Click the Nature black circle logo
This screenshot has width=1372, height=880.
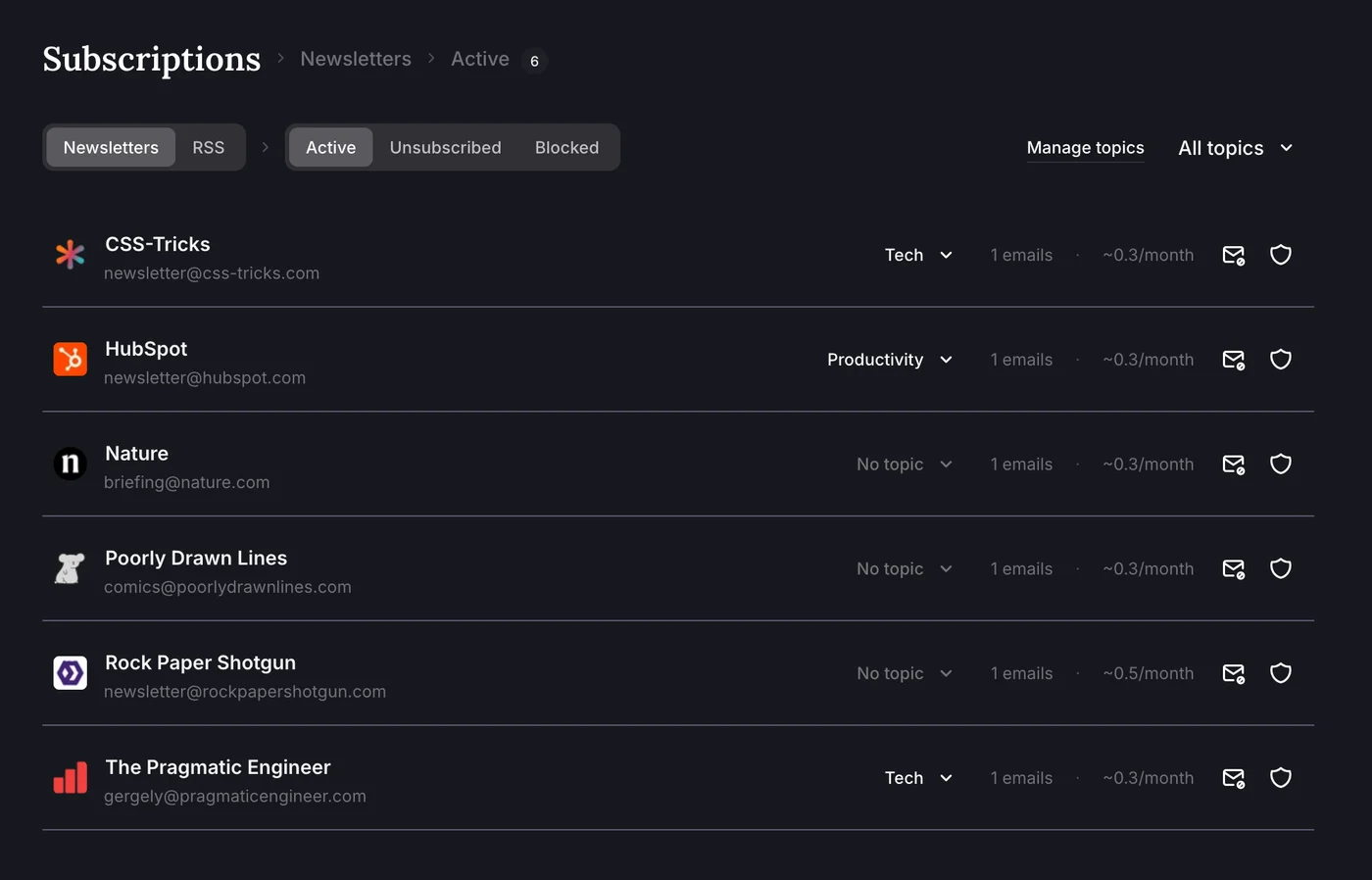coord(70,464)
